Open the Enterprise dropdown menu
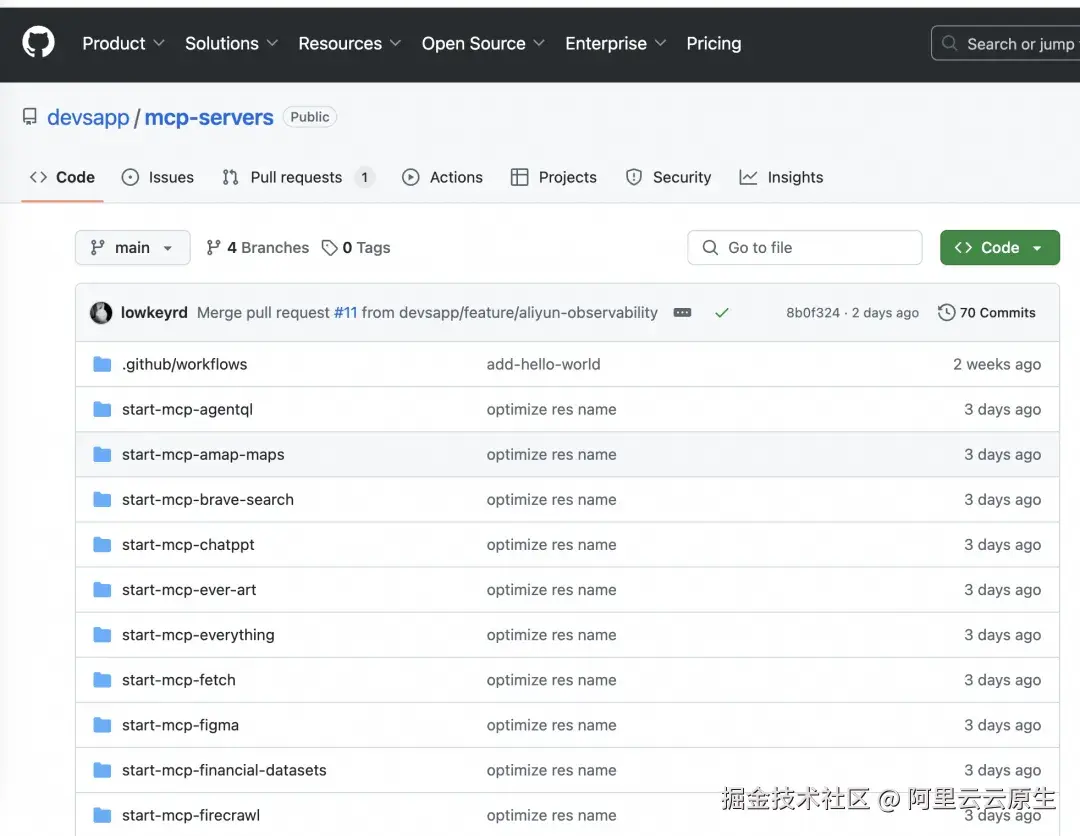The image size is (1080, 836). 616,43
